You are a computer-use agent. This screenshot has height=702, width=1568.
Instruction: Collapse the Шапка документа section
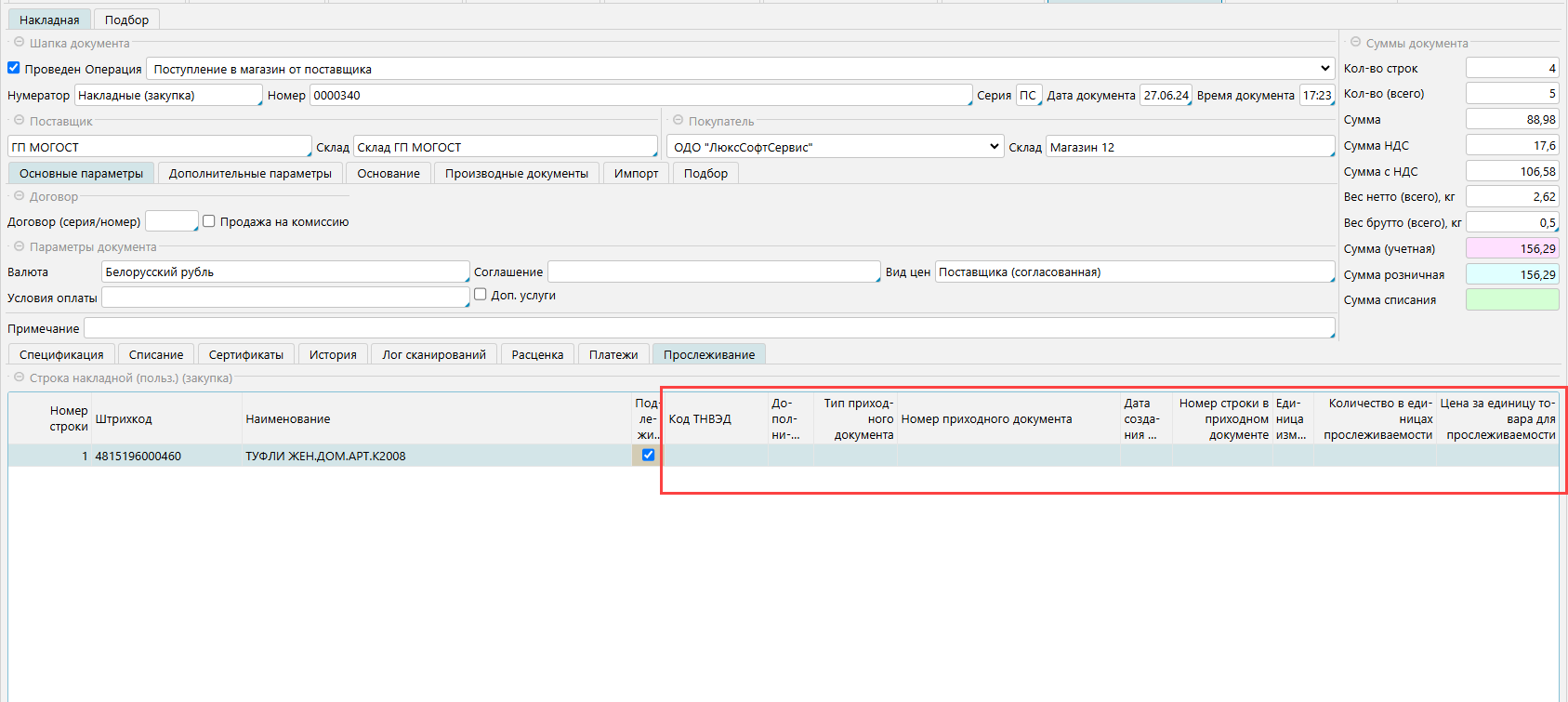tap(19, 43)
